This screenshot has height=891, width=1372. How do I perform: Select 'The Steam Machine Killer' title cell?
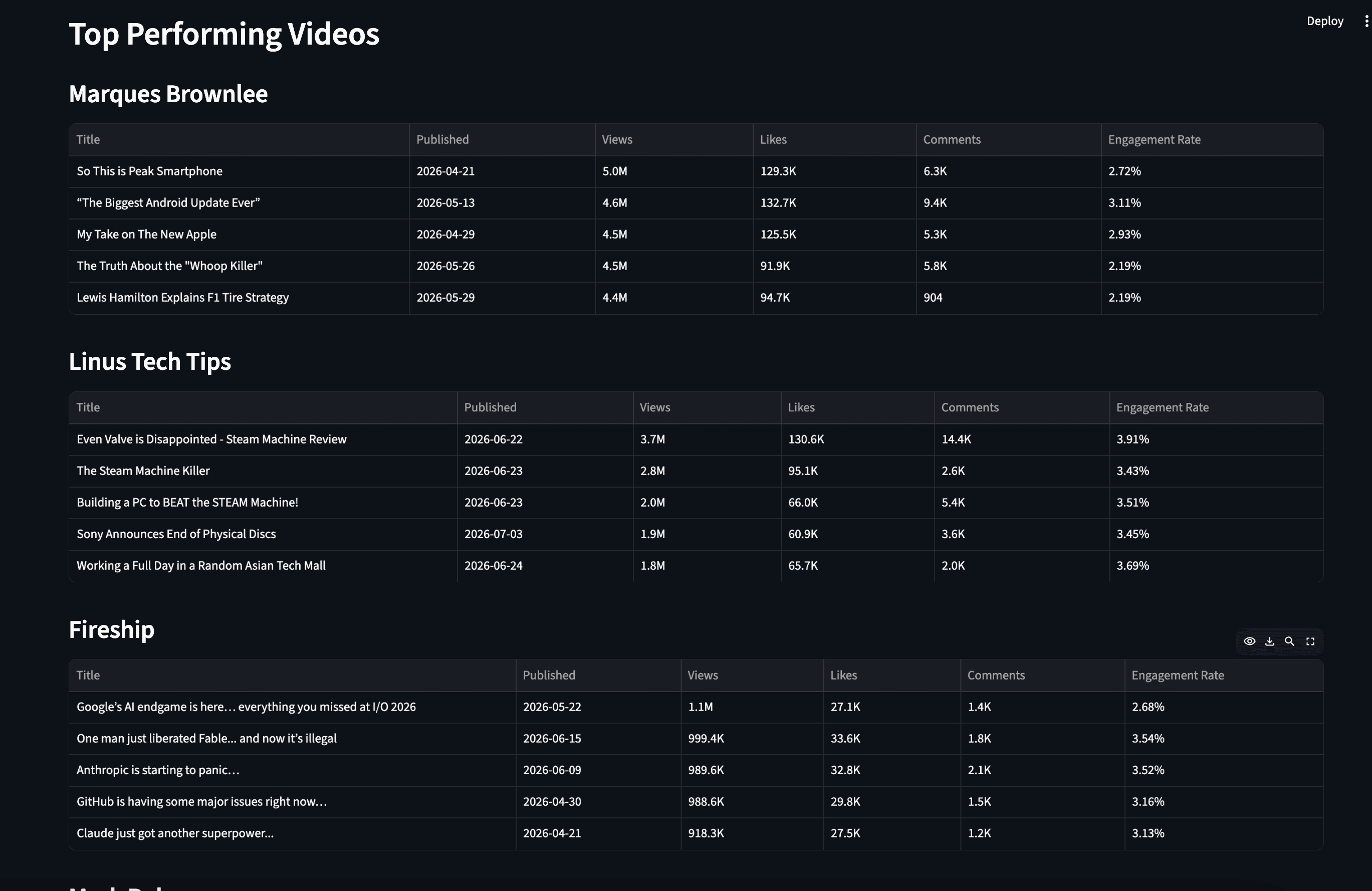click(263, 471)
